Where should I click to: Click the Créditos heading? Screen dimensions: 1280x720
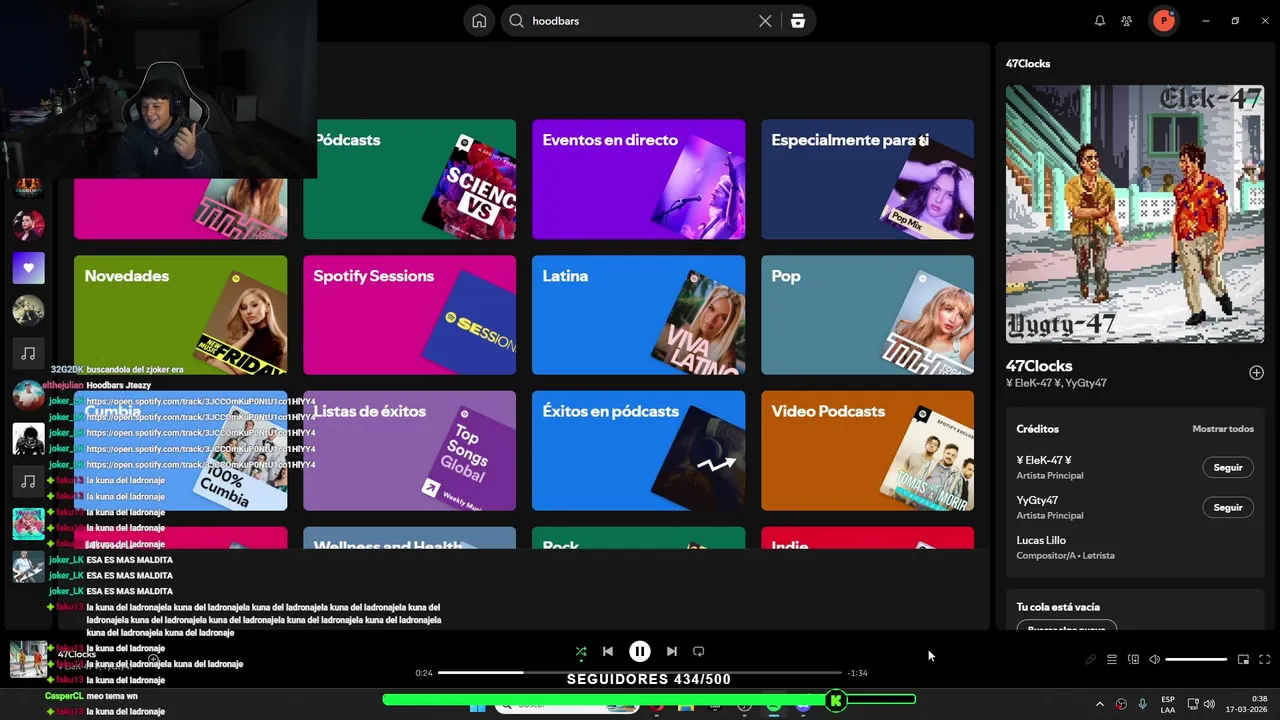(x=1037, y=429)
